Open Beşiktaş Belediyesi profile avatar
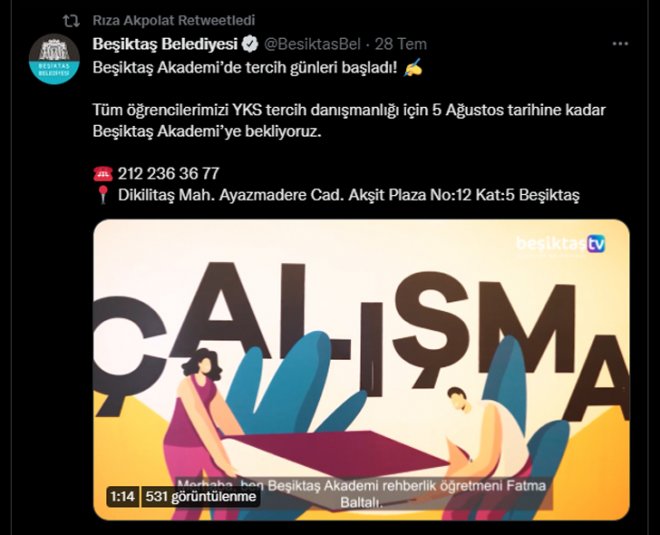 tap(54, 59)
